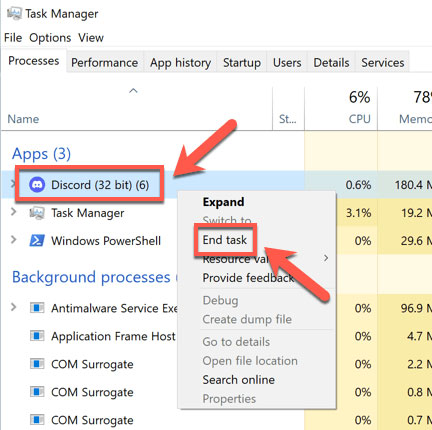The image size is (432, 430).
Task: Toggle the Name column sort arrow
Action: point(133,91)
